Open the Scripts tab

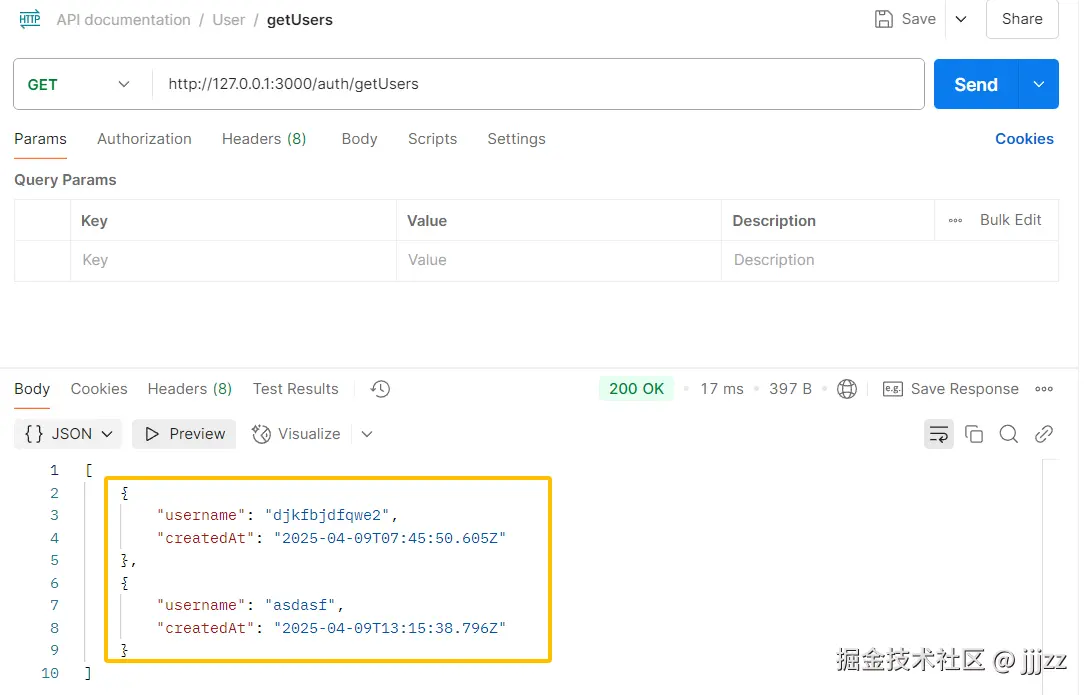coord(433,139)
